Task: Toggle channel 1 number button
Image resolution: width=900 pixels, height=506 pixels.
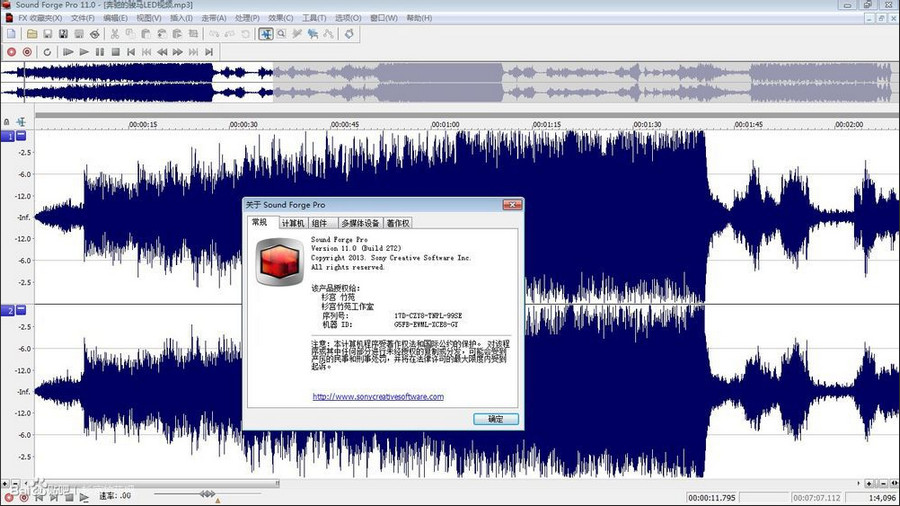Action: point(8,135)
